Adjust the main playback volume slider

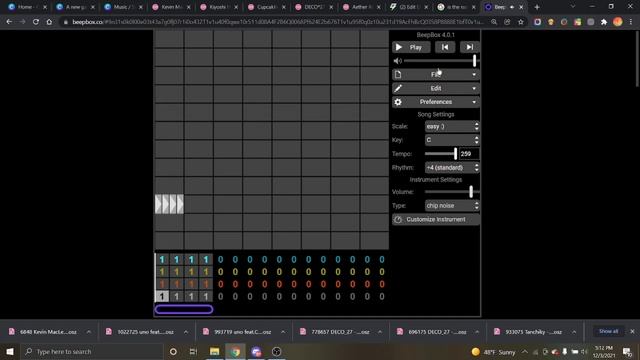pos(441,61)
